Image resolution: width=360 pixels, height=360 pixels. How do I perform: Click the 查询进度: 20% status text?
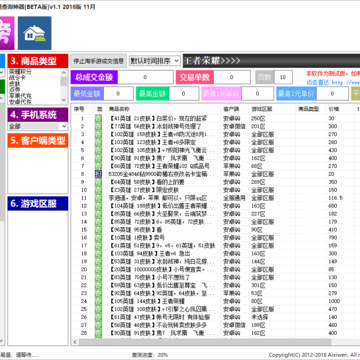(150, 355)
